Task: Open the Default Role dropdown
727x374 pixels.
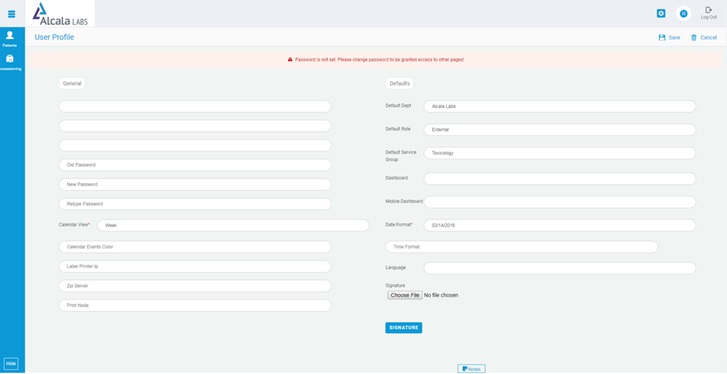Action: 560,130
